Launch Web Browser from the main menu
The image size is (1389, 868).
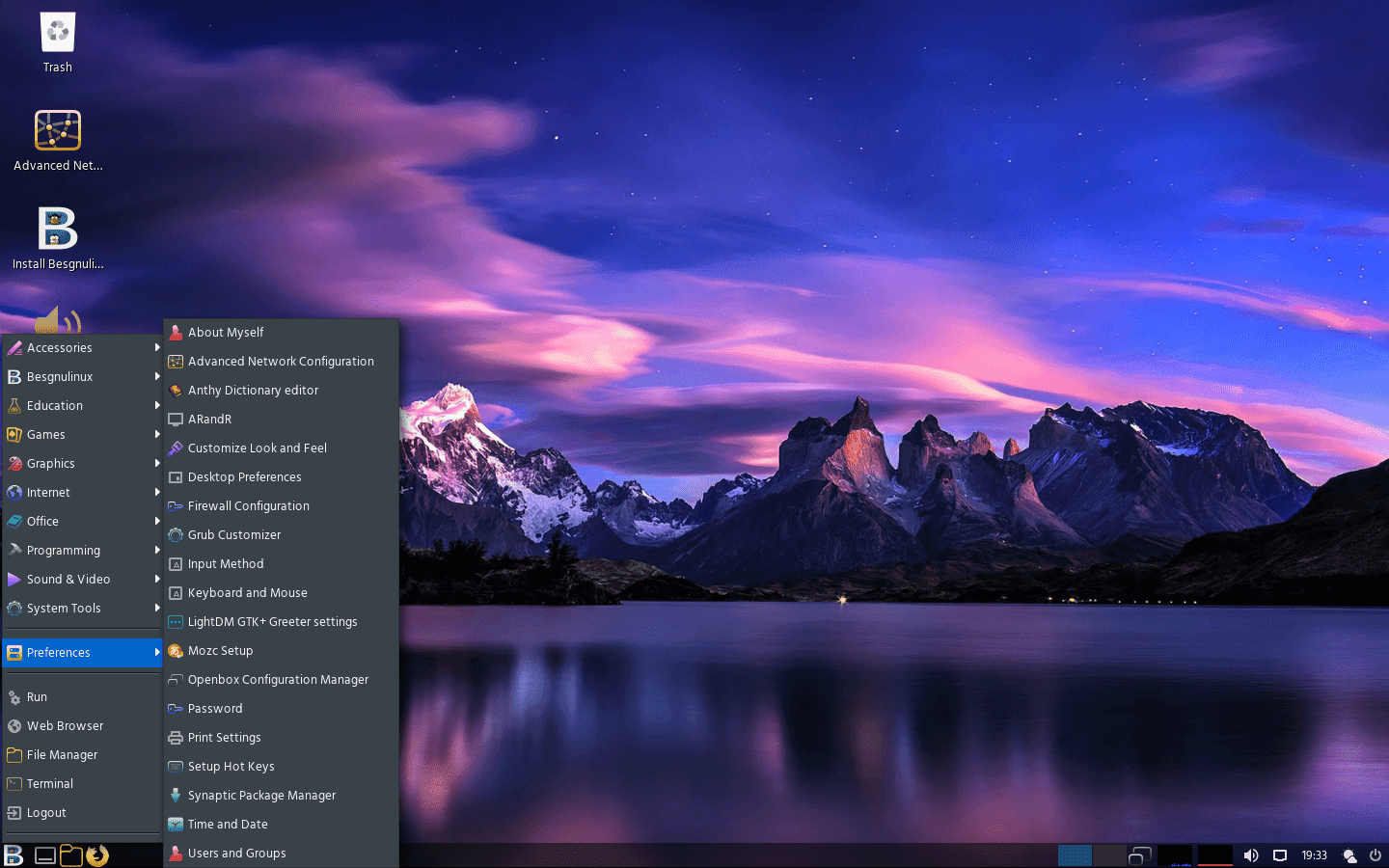tap(83, 726)
